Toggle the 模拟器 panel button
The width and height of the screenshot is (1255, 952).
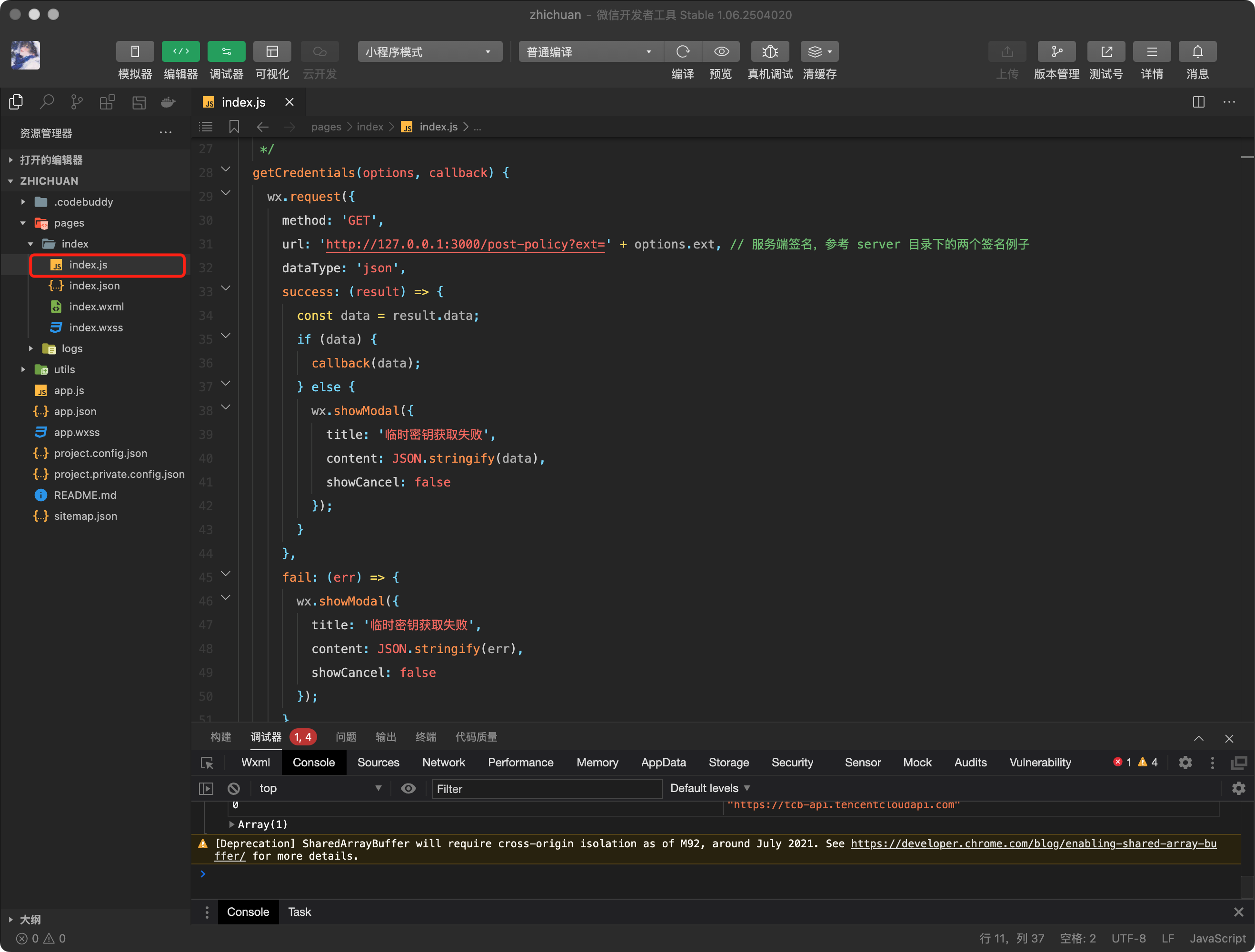tap(134, 51)
